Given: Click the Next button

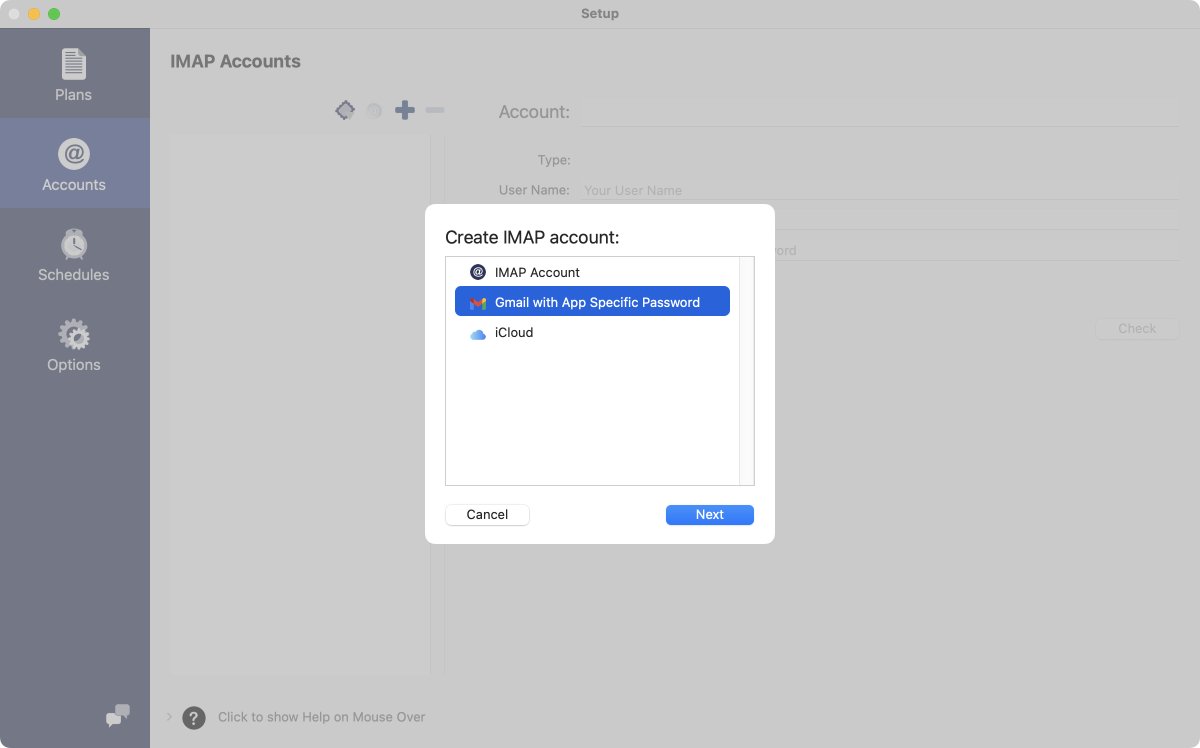Looking at the screenshot, I should pos(709,514).
